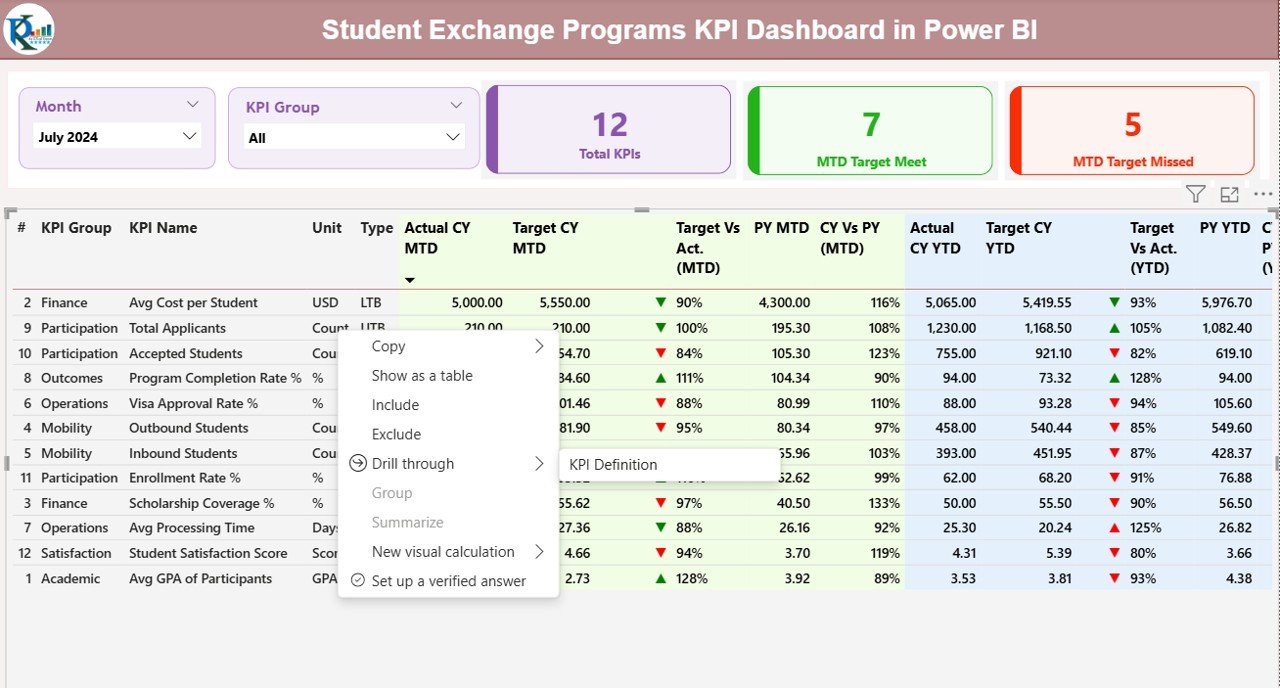The height and width of the screenshot is (688, 1280).
Task: Click the sort arrow under Actual CY MTD header
Action: pyautogui.click(x=409, y=280)
